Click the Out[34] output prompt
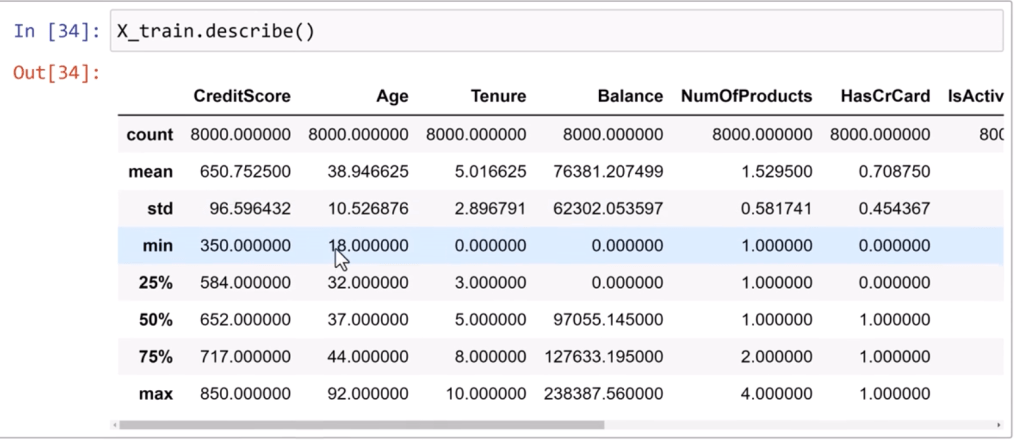This screenshot has width=1024, height=444. pyautogui.click(x=56, y=72)
